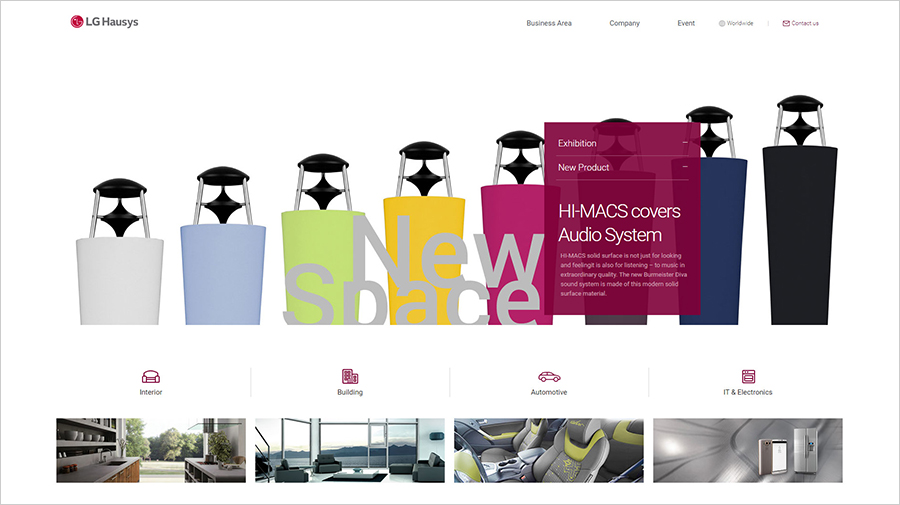Open the car seats automotive thumbnail
The image size is (900, 505).
point(549,450)
